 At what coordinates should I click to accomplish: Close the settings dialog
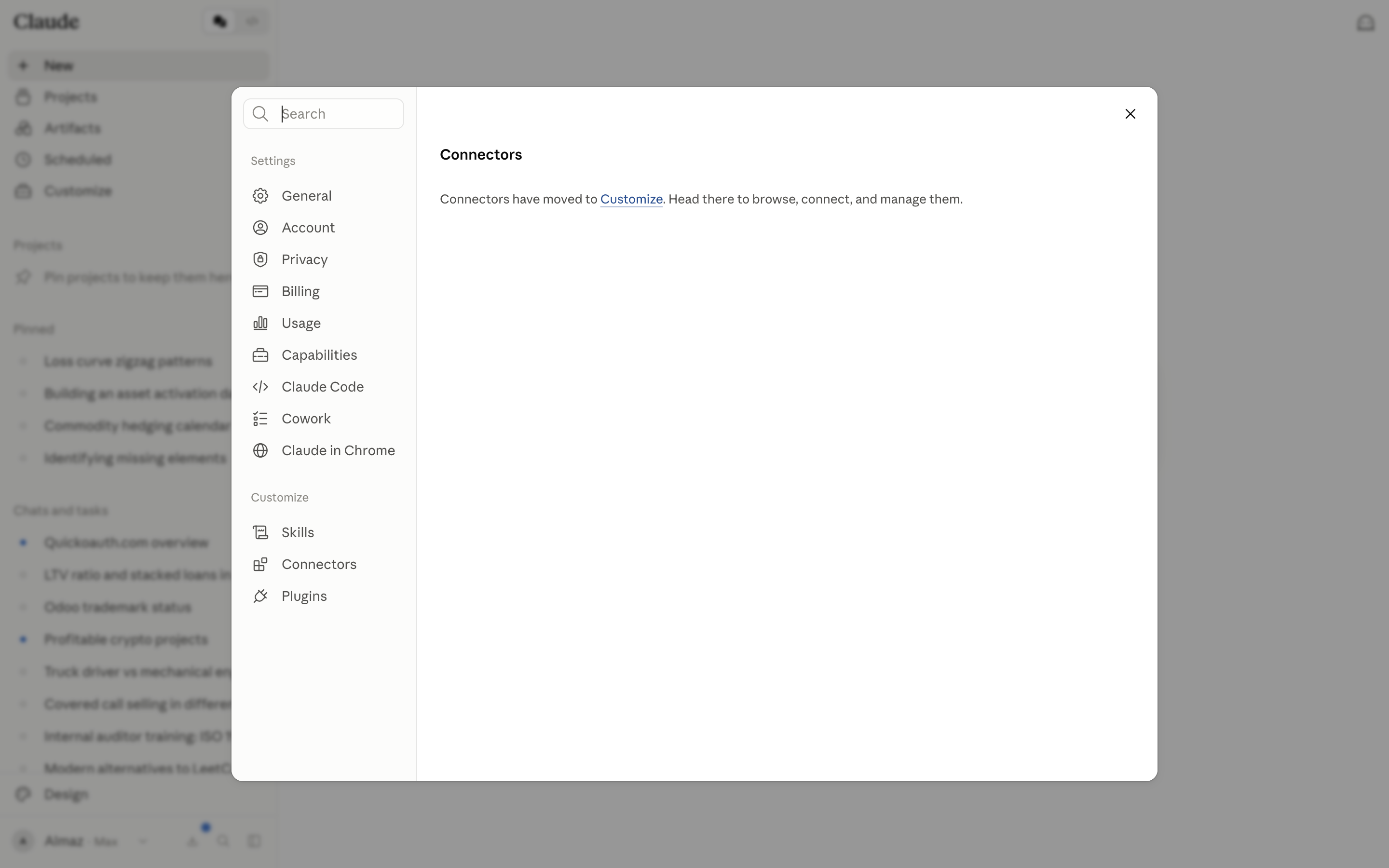tap(1130, 114)
